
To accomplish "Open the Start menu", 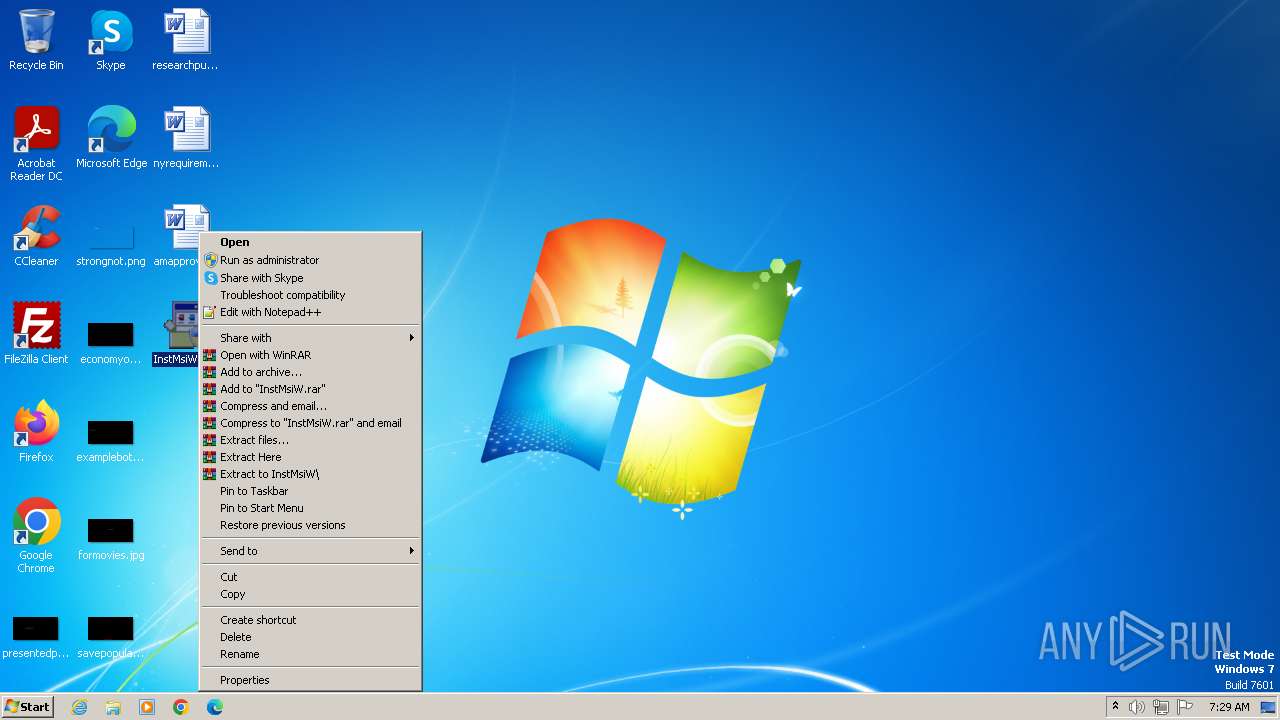I will tap(27, 707).
